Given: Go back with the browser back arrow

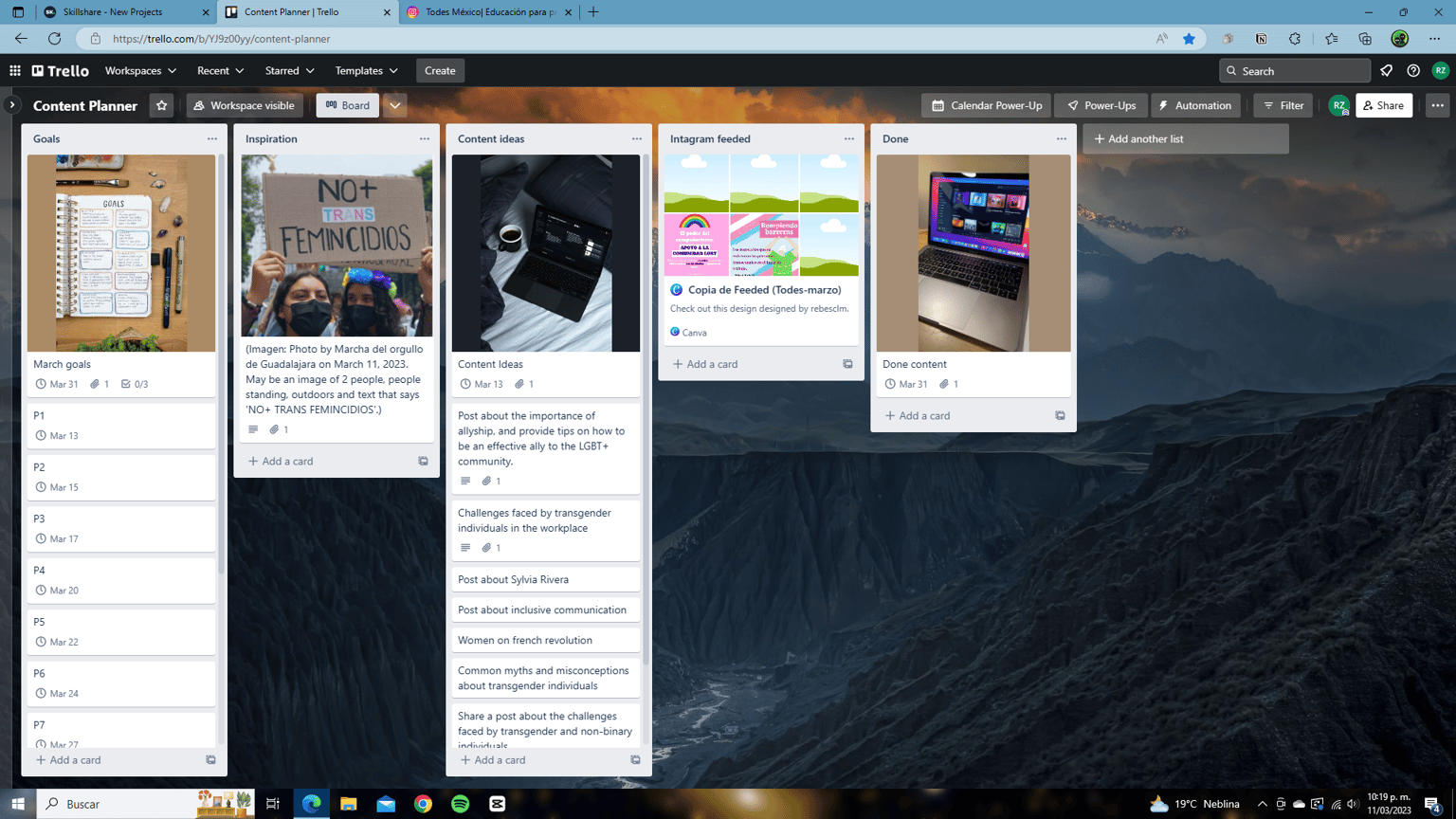Looking at the screenshot, I should tap(21, 39).
